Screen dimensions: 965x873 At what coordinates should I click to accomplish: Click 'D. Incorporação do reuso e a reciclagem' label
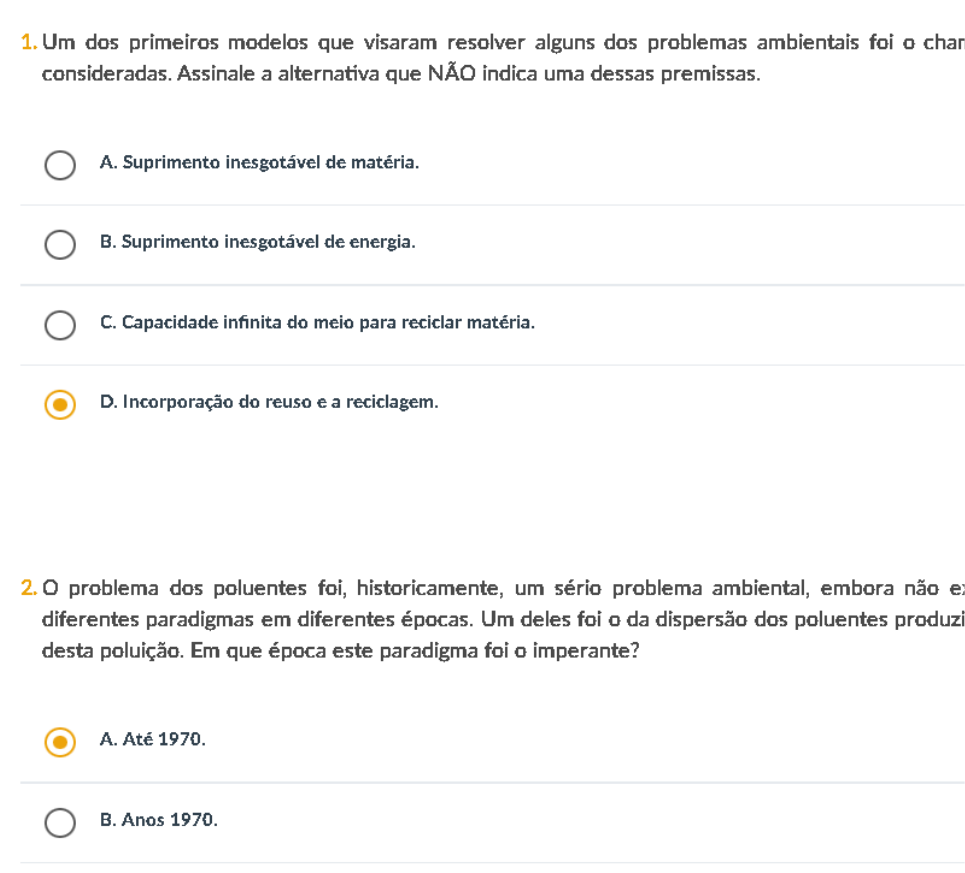tap(269, 404)
